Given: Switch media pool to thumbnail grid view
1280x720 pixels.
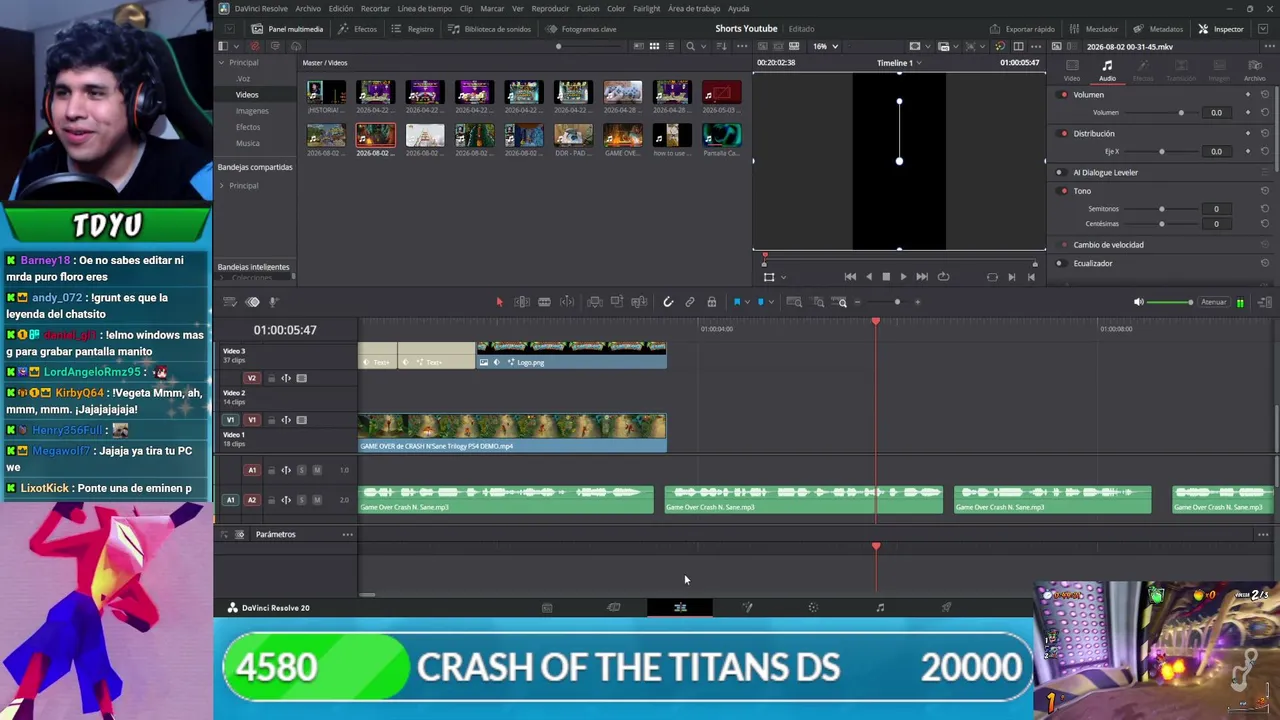Looking at the screenshot, I should (654, 46).
